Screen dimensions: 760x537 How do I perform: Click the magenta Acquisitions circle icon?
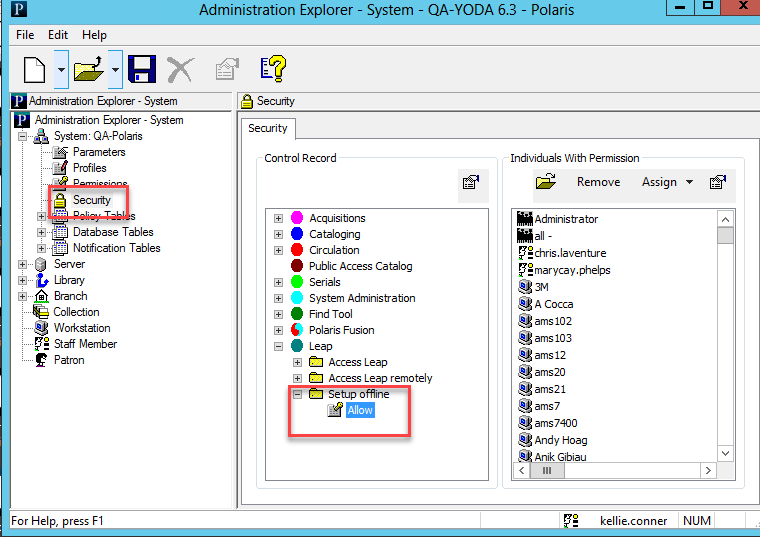point(297,218)
